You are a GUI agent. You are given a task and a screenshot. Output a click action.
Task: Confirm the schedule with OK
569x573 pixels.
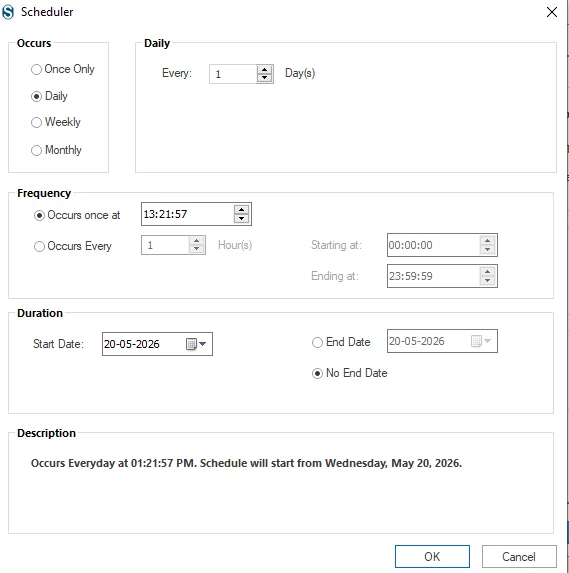[432, 557]
